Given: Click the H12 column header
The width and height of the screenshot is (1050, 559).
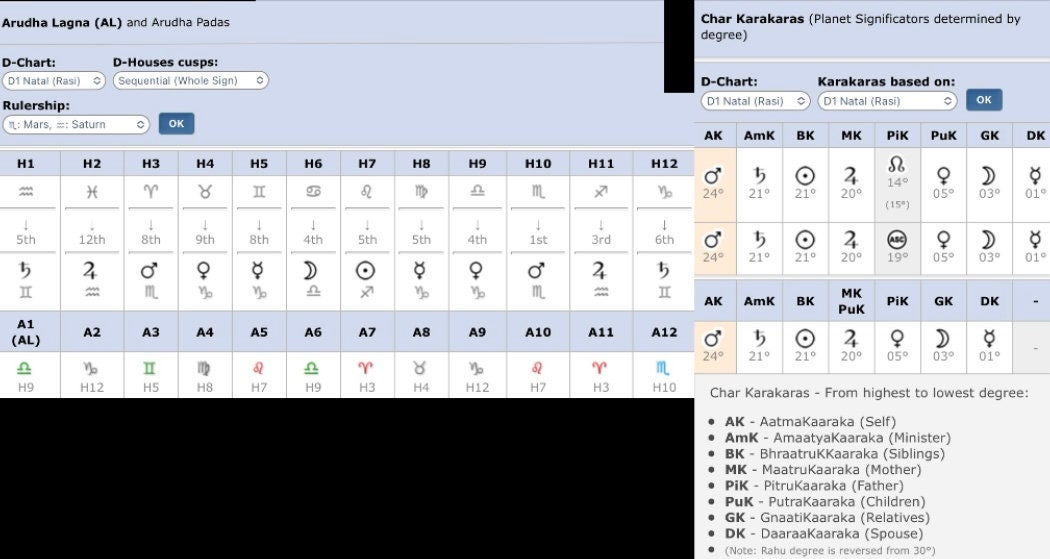Looking at the screenshot, I should pos(664,164).
